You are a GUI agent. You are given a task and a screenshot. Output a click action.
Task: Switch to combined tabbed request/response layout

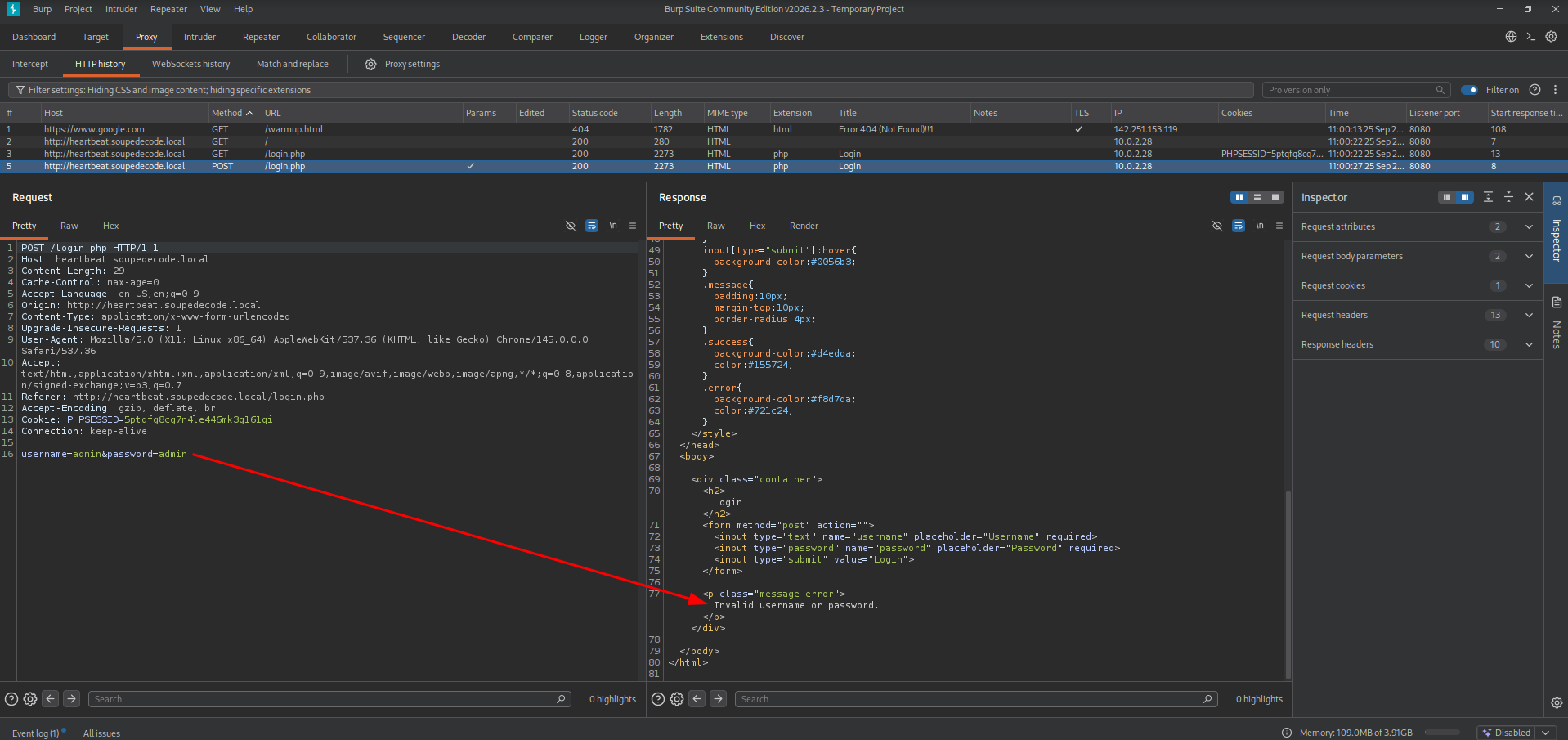[x=1275, y=197]
